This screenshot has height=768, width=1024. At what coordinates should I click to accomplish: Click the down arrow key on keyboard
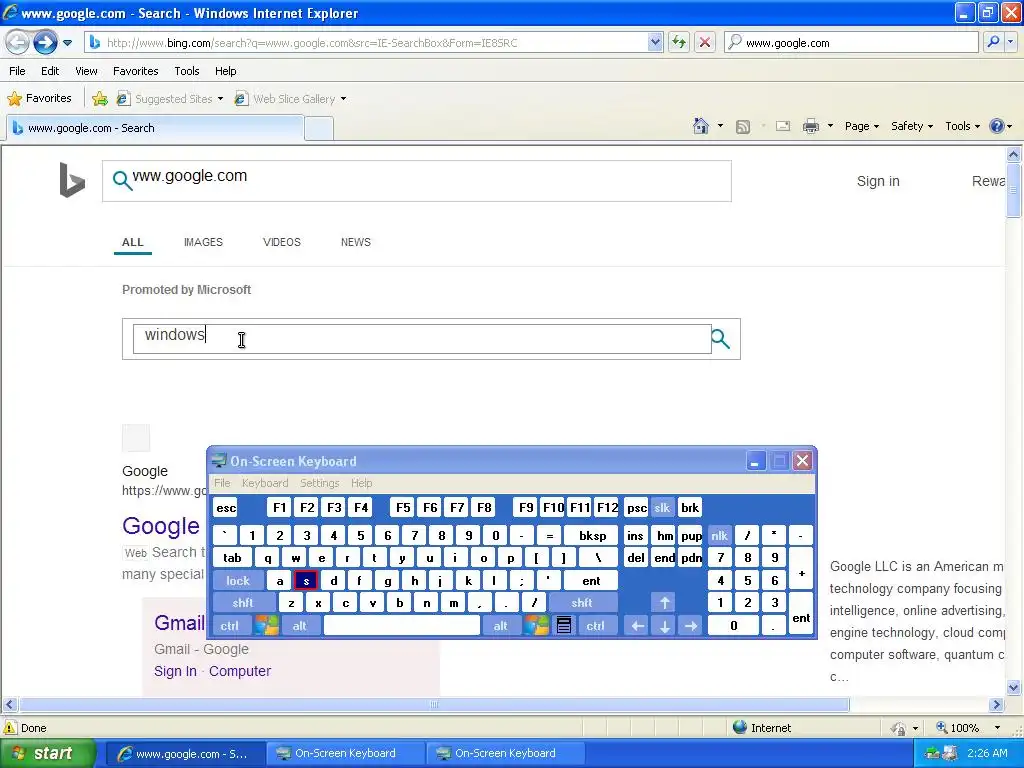[665, 626]
